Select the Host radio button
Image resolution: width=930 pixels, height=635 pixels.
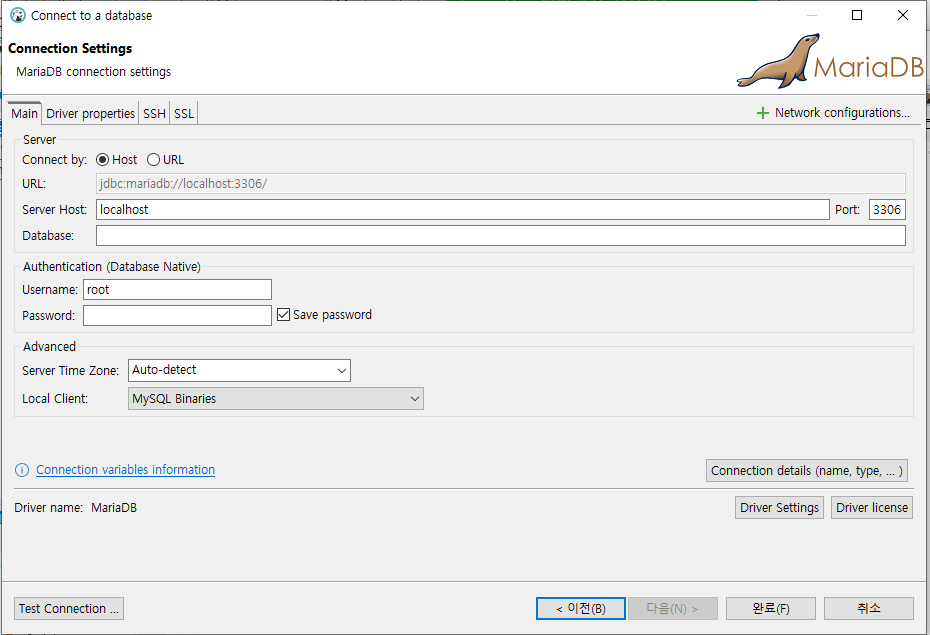pos(102,160)
